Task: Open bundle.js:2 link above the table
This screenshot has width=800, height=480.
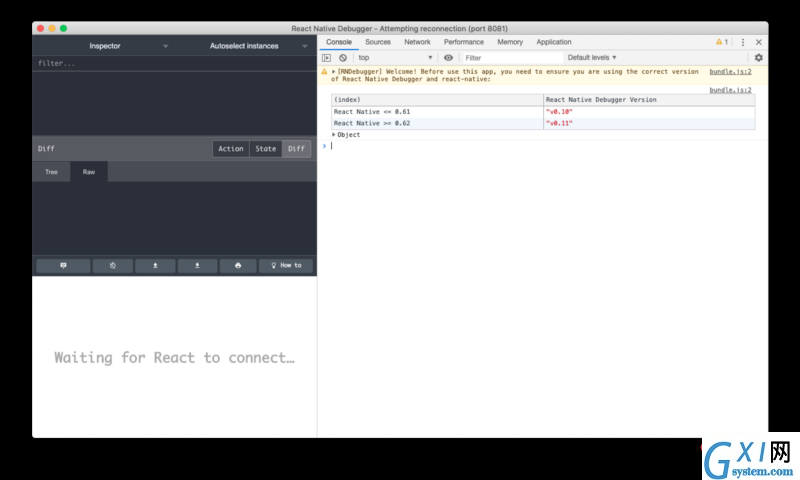Action: click(x=730, y=90)
